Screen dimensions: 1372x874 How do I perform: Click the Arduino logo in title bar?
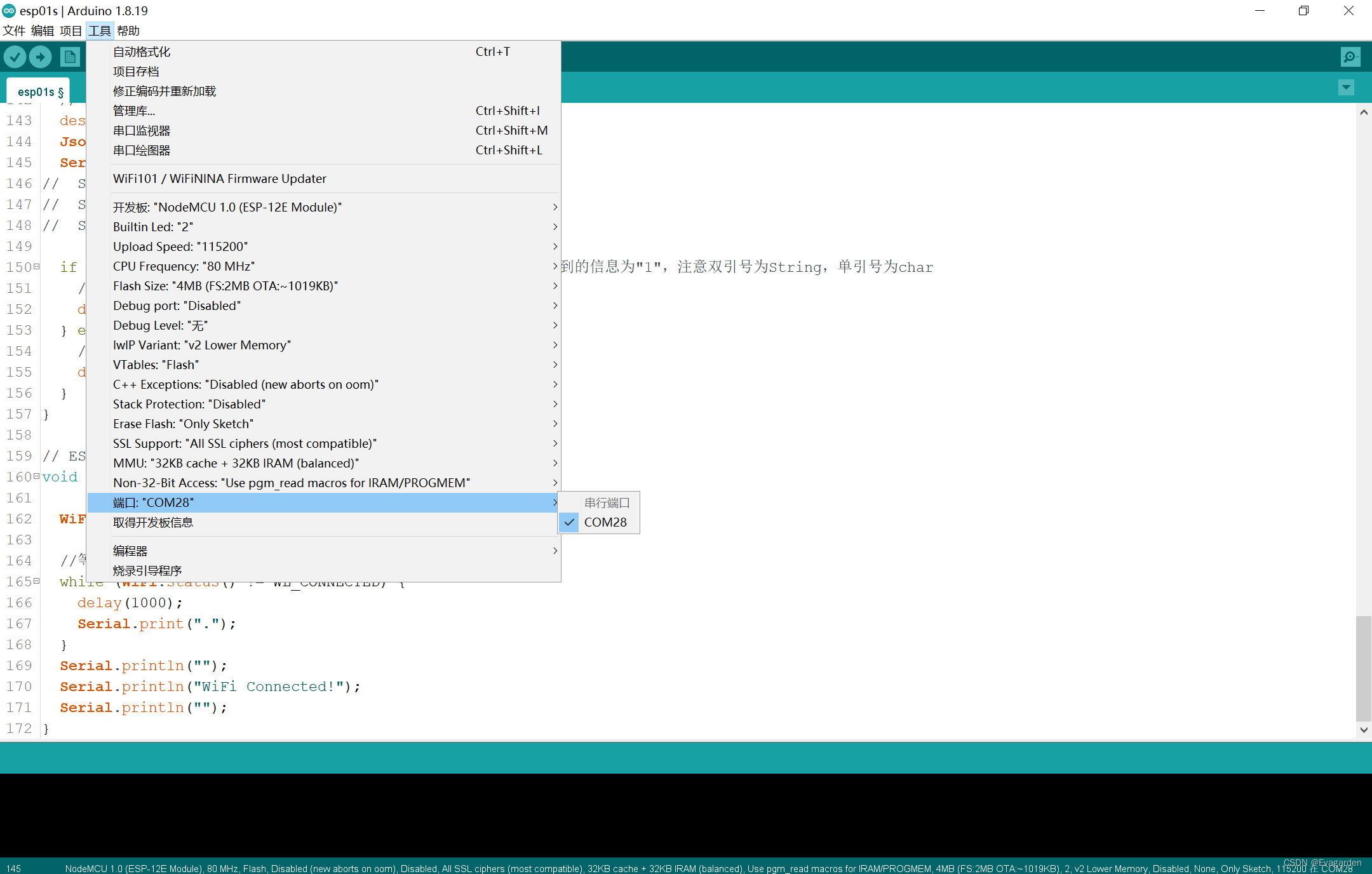click(x=9, y=11)
